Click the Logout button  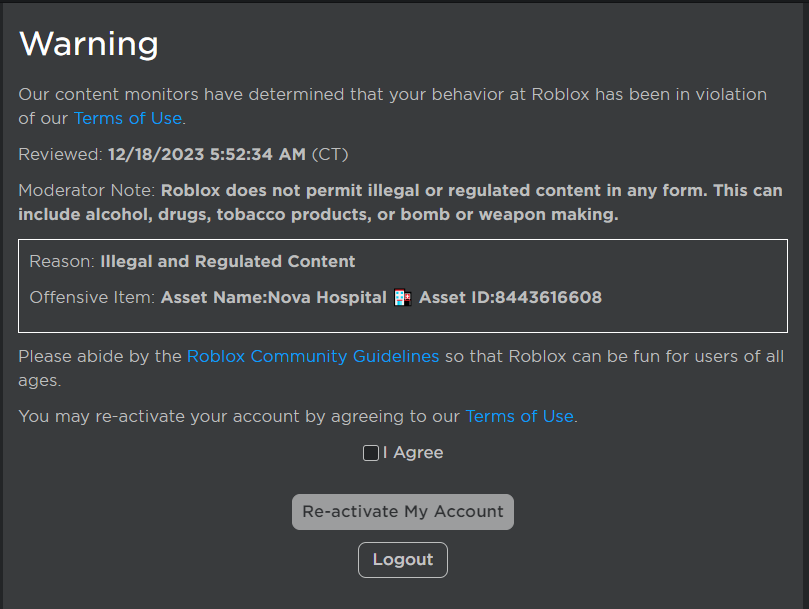402,560
